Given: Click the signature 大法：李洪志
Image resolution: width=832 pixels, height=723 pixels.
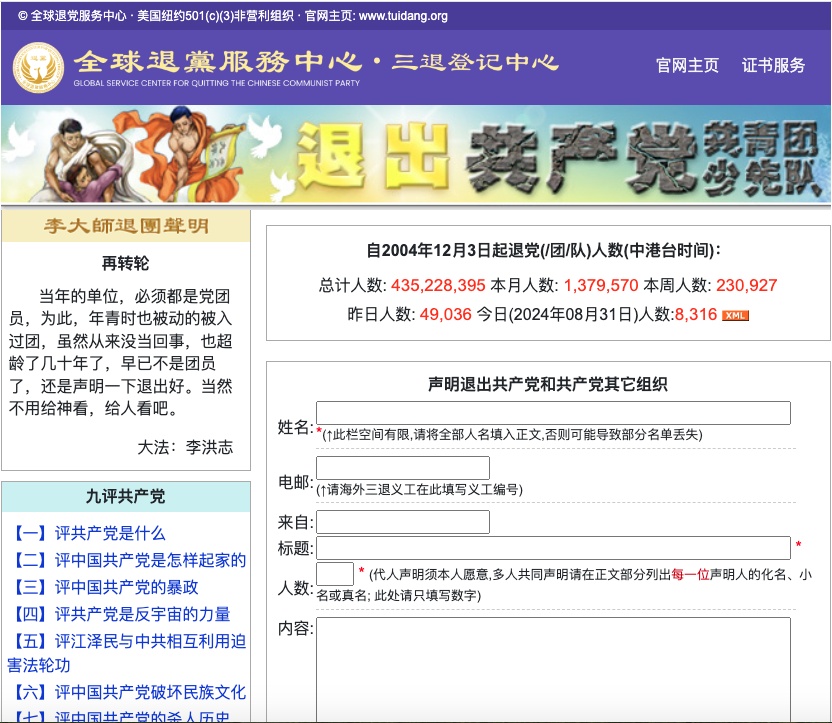Looking at the screenshot, I should pos(185,447).
